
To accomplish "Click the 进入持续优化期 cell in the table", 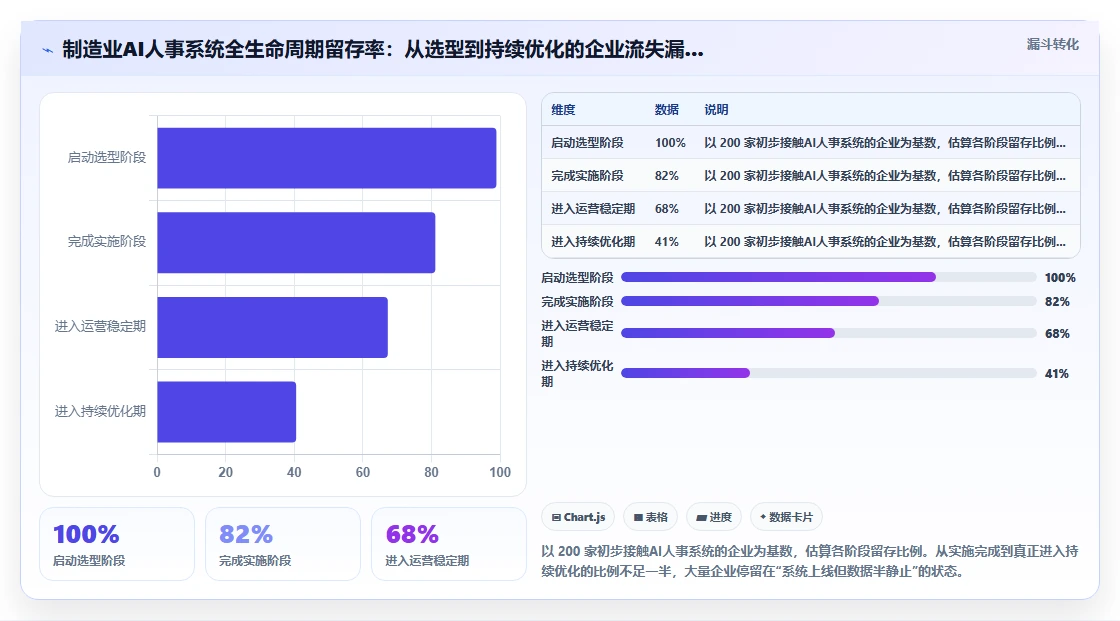I will coord(593,241).
